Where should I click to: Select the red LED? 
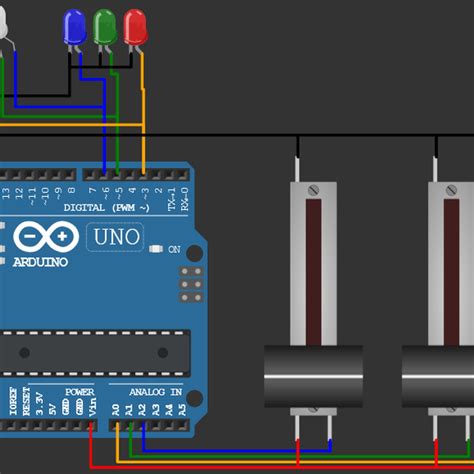135,27
